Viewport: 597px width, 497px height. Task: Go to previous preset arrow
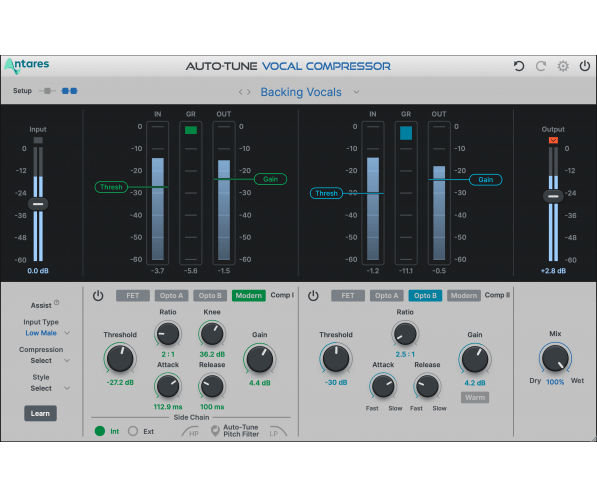point(241,92)
